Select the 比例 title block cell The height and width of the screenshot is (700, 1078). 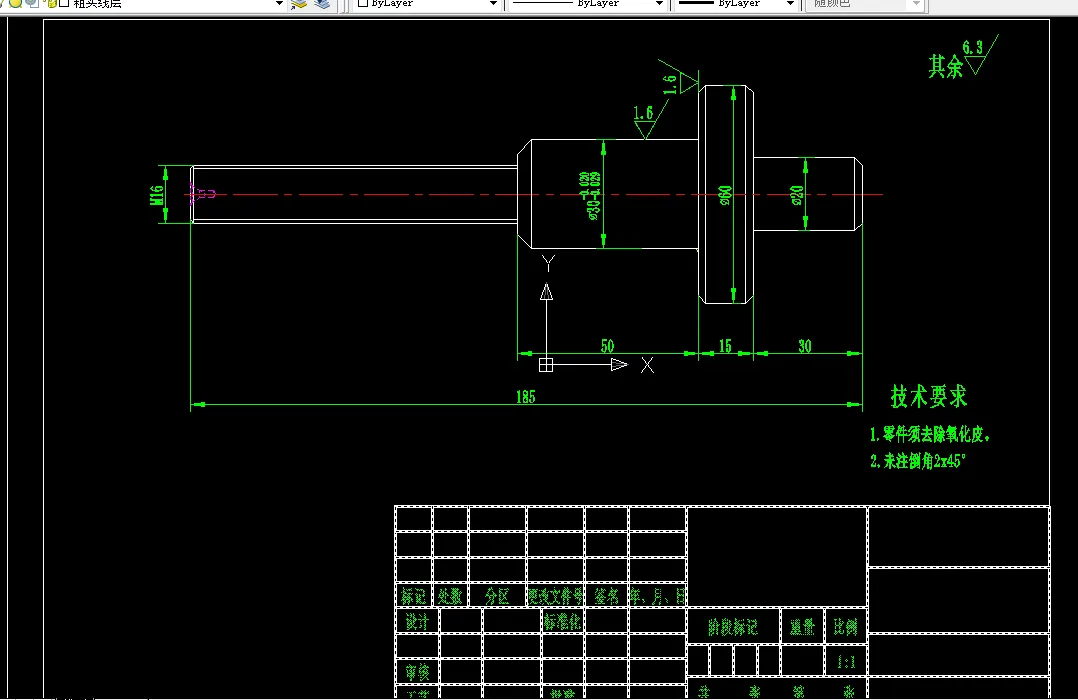point(846,626)
